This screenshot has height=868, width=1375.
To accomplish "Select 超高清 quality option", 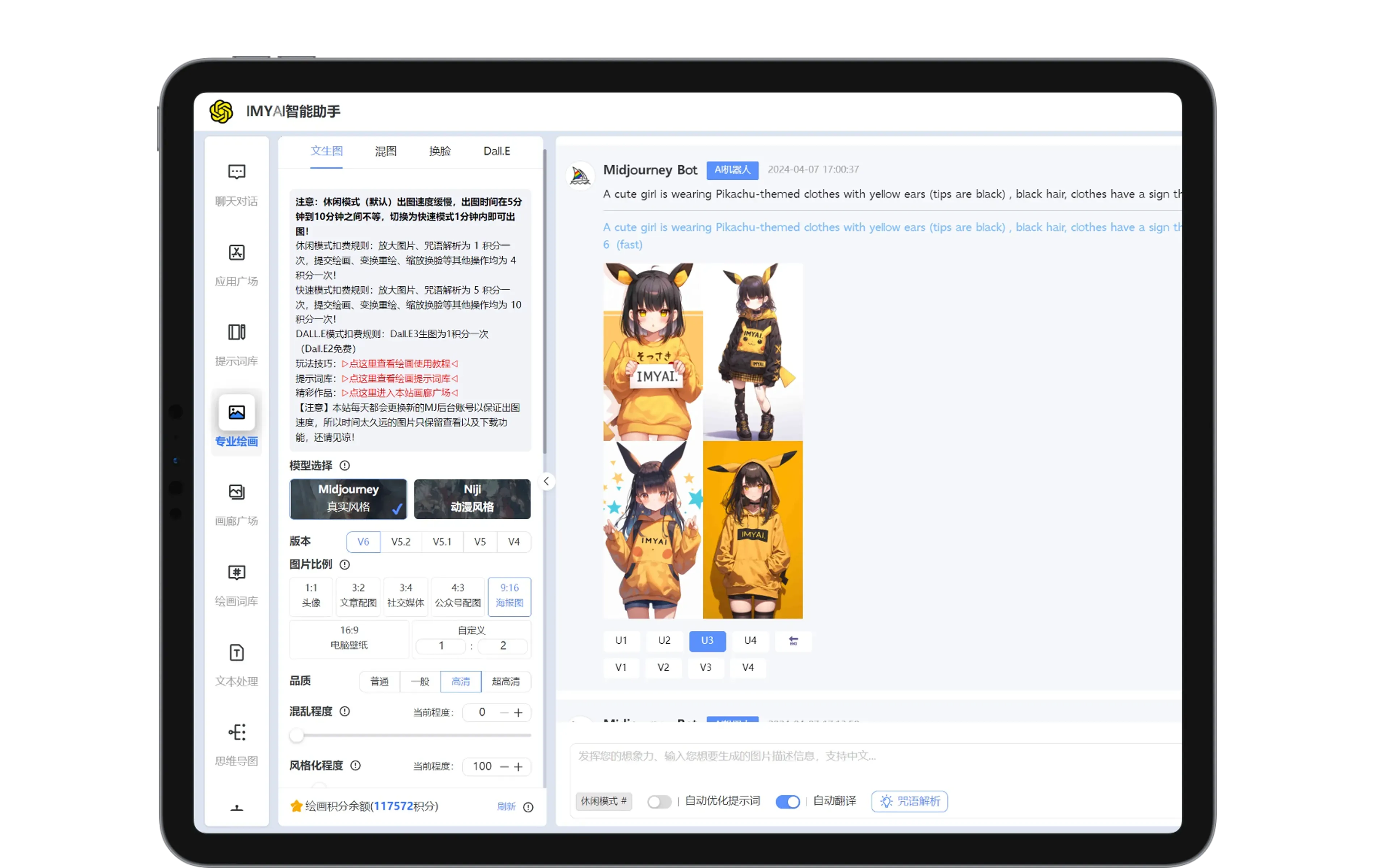I will point(506,681).
